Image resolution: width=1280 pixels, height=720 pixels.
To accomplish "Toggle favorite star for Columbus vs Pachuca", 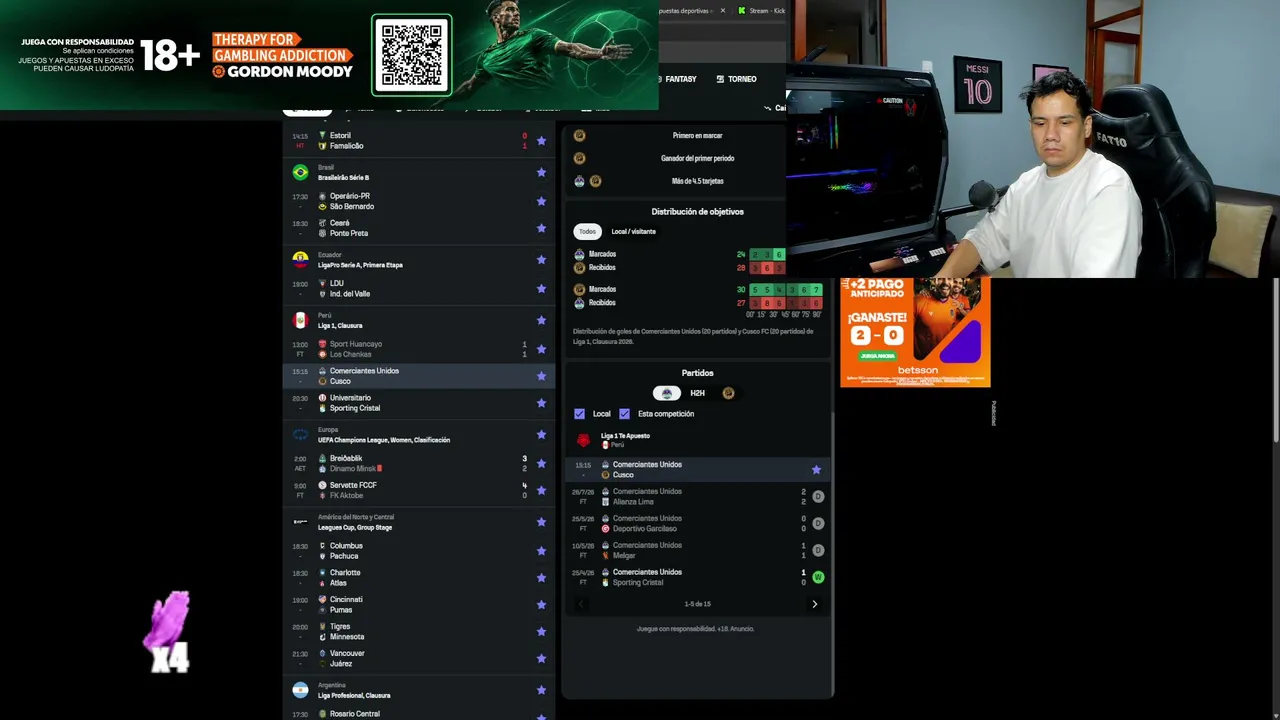I will pos(541,551).
